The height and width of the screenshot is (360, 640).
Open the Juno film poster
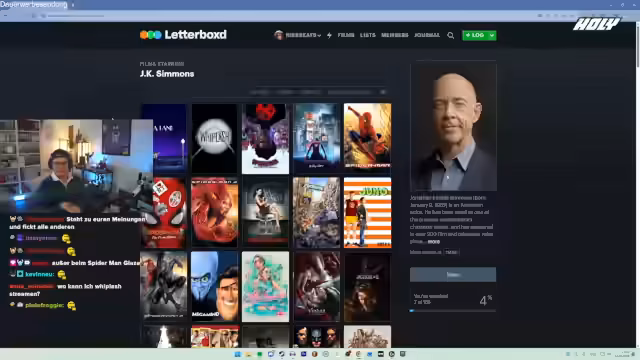tap(367, 213)
